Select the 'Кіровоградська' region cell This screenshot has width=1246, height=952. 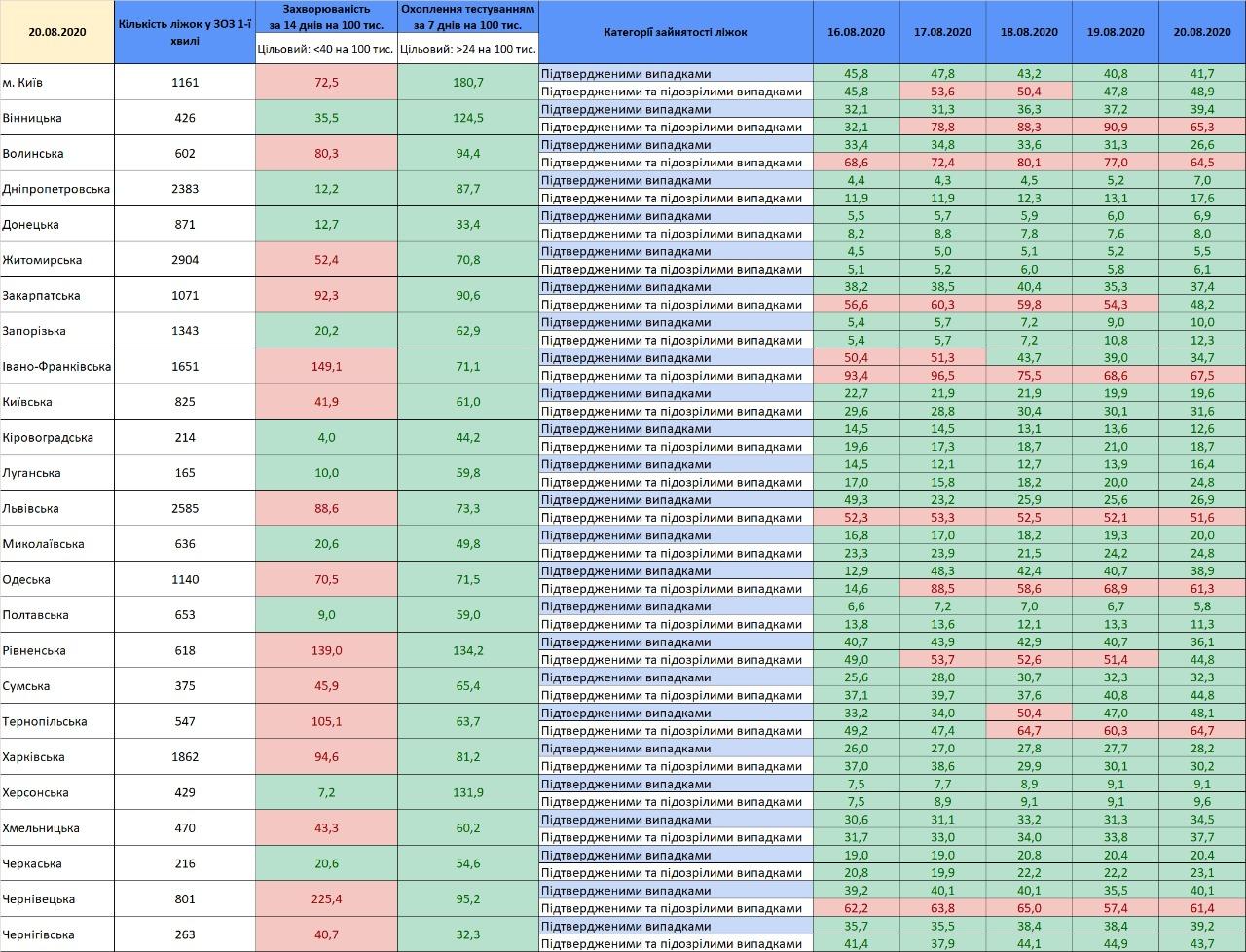(x=56, y=438)
